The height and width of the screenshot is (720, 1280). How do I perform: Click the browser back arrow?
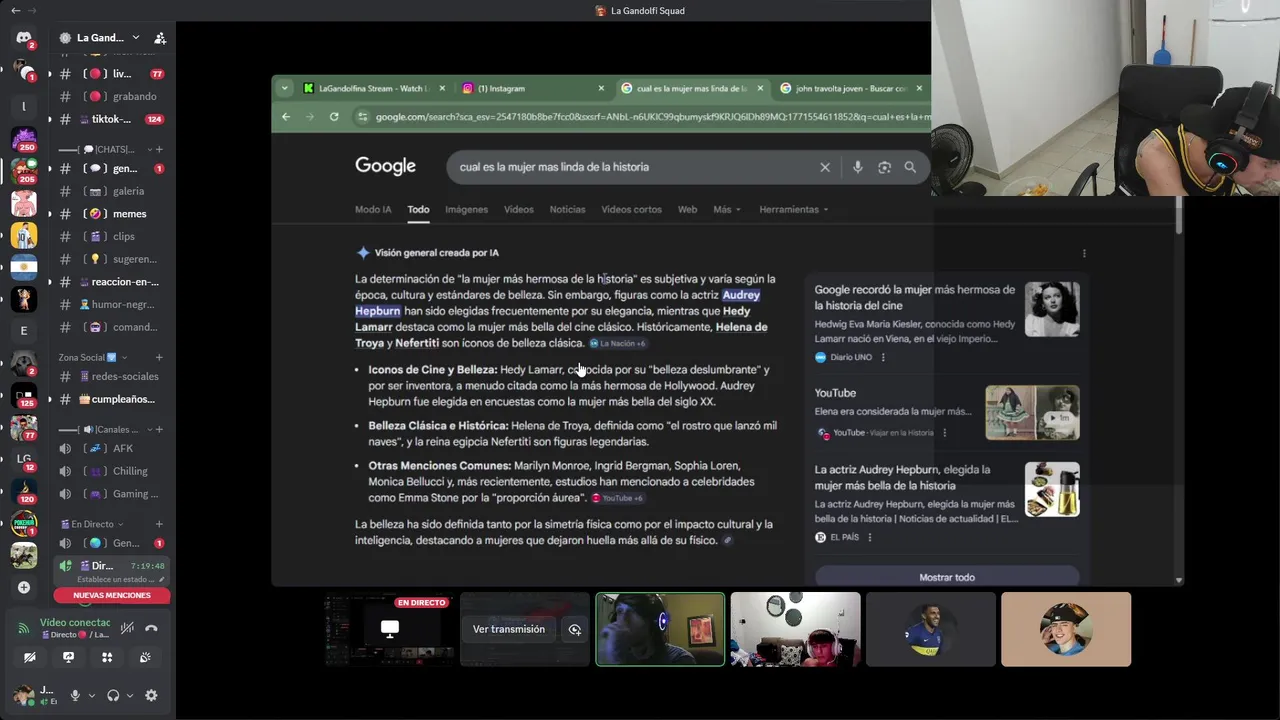coord(286,117)
